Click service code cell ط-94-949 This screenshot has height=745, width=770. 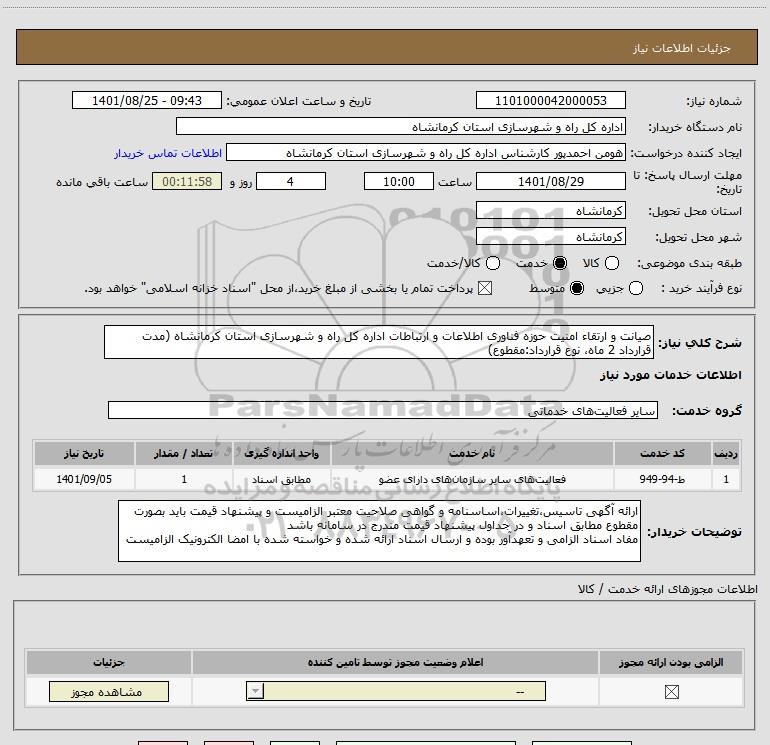(662, 479)
